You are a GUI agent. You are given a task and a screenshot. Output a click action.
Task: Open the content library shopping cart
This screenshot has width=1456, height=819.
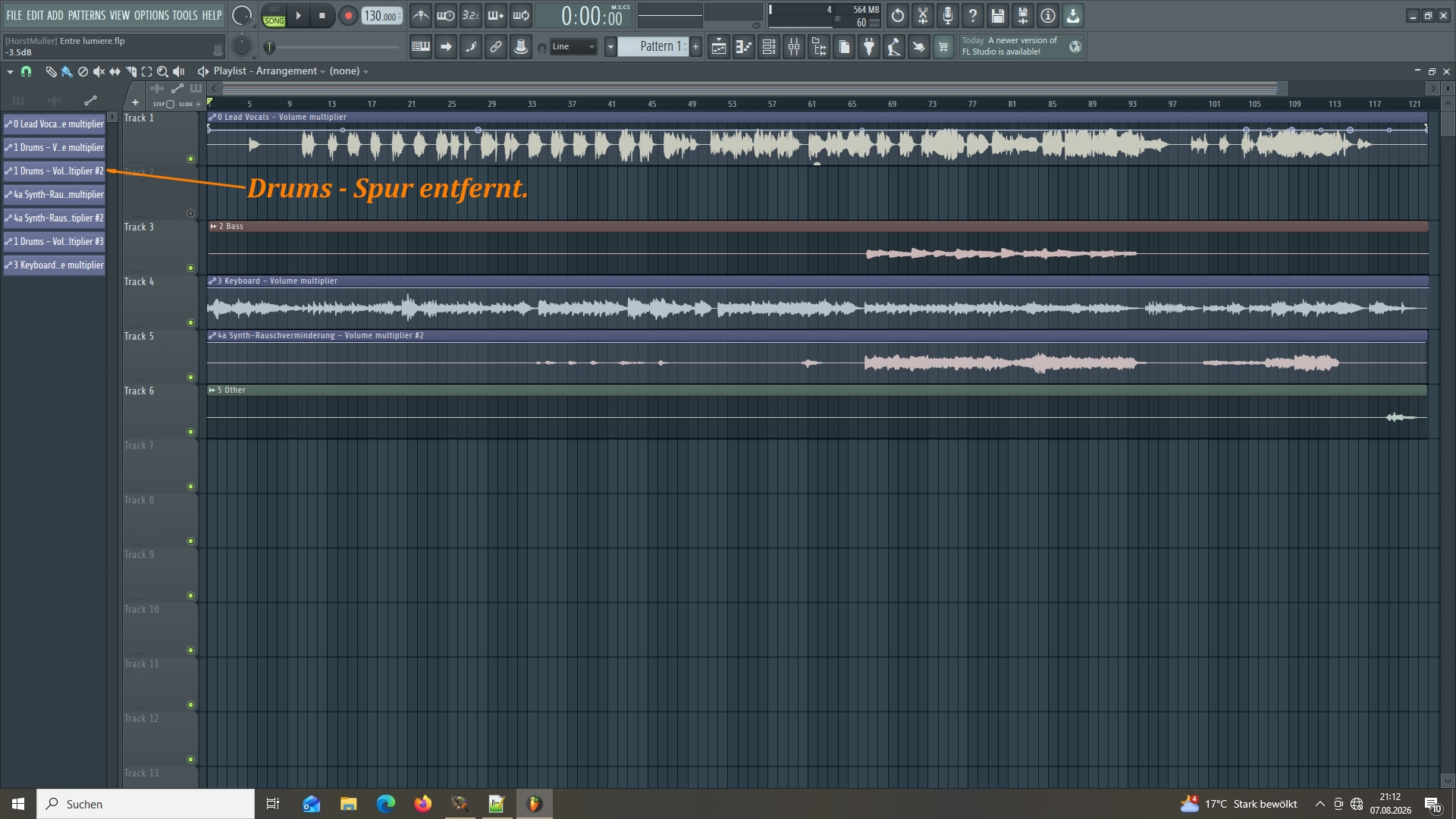click(x=944, y=47)
